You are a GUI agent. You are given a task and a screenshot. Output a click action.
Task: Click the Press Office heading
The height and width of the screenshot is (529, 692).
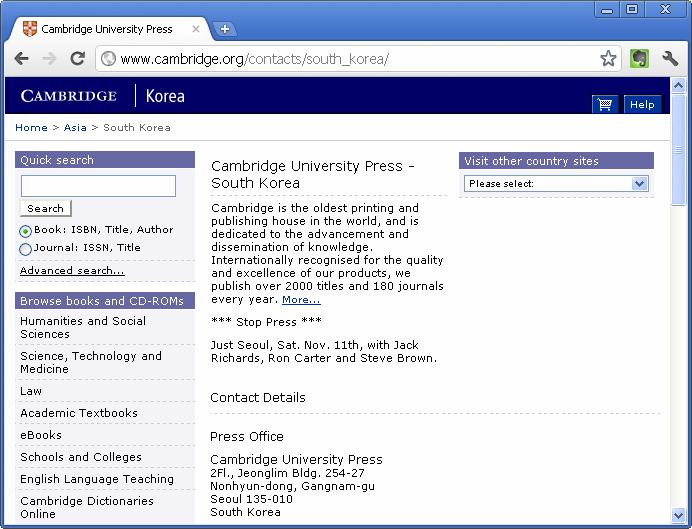tap(247, 436)
